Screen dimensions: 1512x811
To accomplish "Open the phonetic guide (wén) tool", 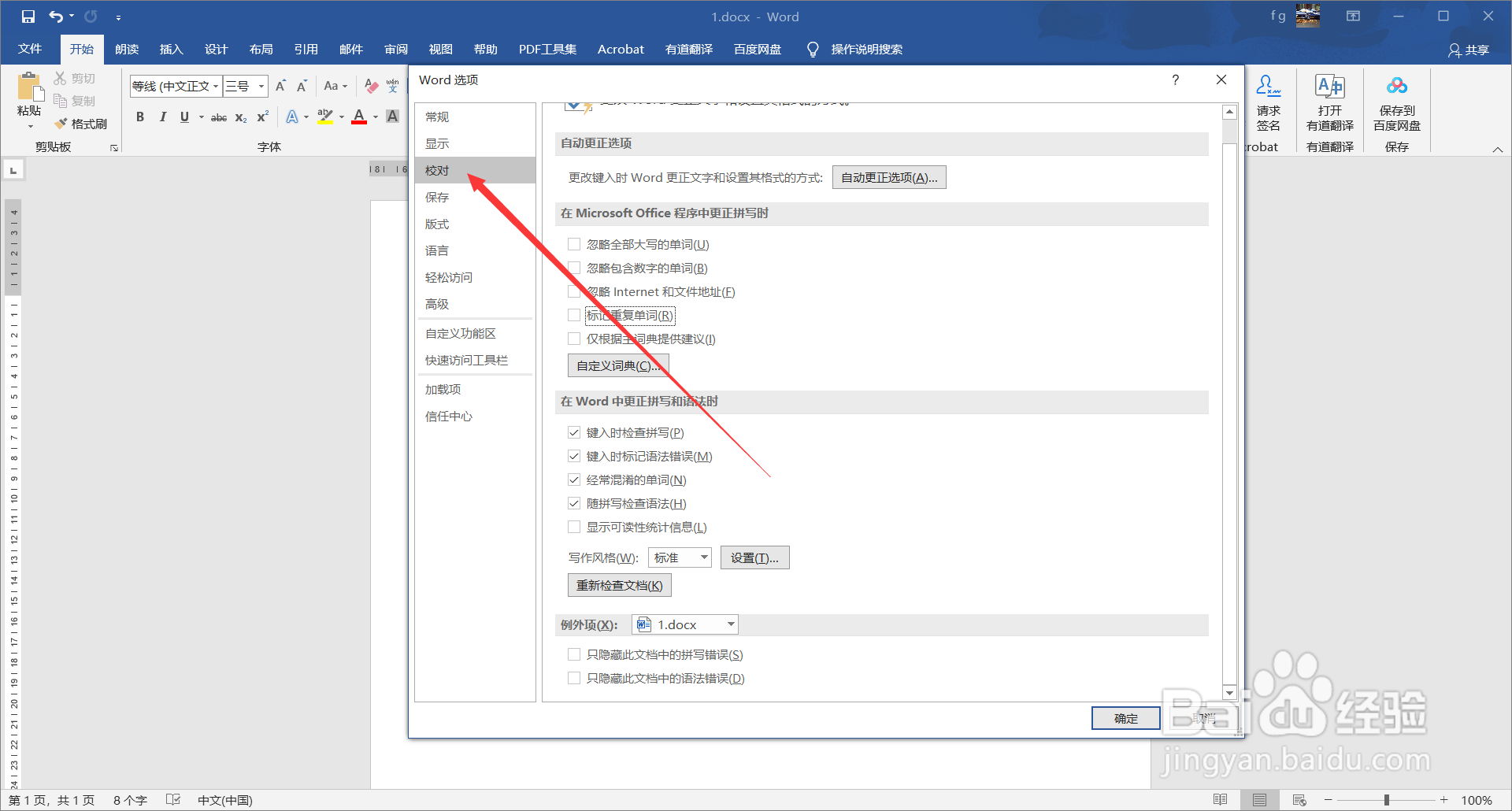I will 392,86.
